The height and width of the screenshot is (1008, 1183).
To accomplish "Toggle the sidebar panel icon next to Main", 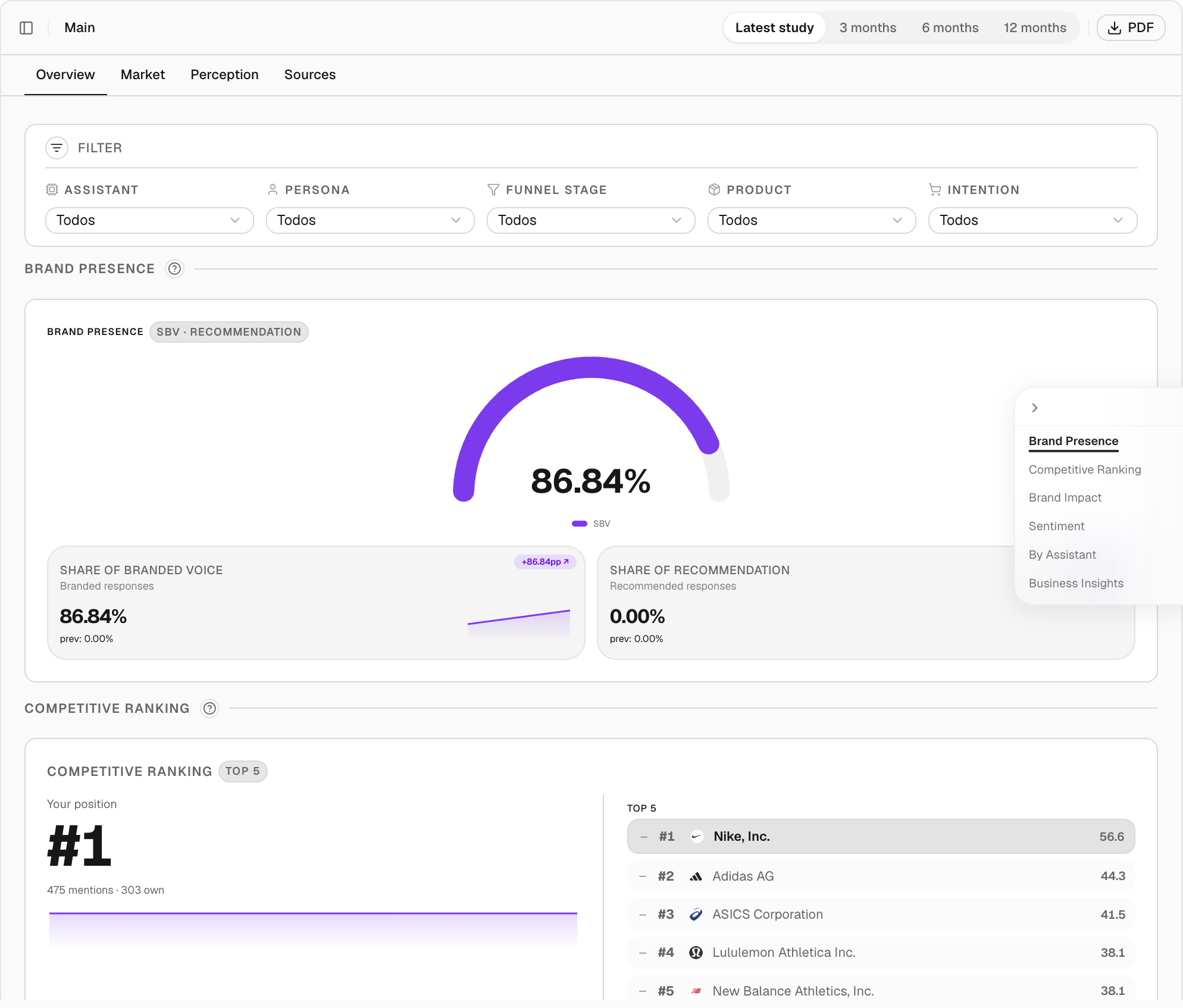I will pos(26,27).
